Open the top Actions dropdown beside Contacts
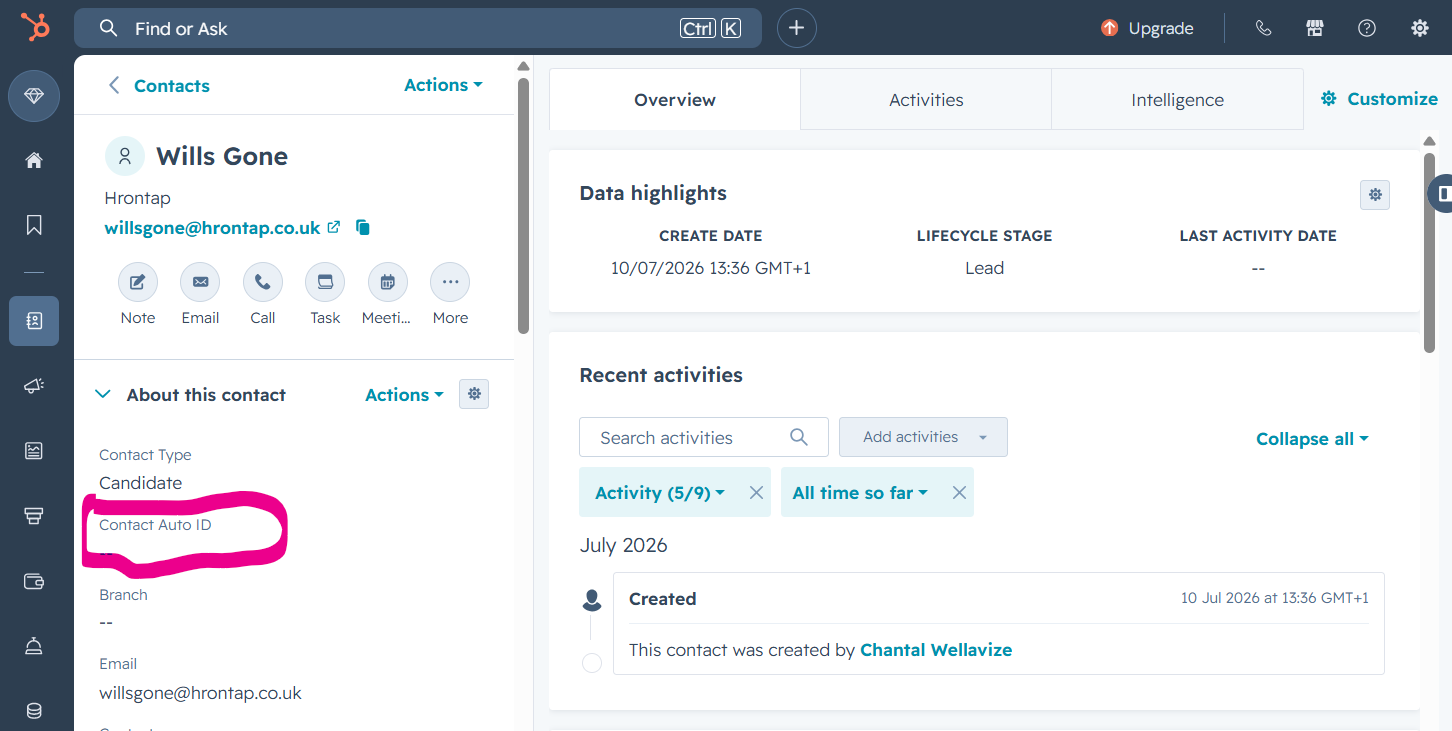Viewport: 1452px width, 731px height. [x=443, y=85]
